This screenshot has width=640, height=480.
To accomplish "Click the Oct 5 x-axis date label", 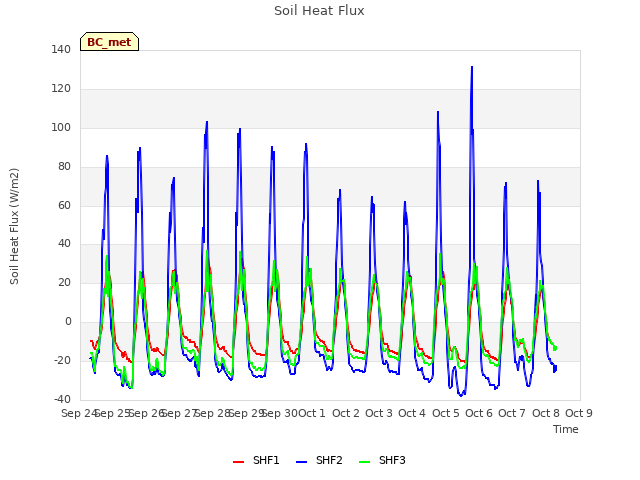I will (x=446, y=413).
